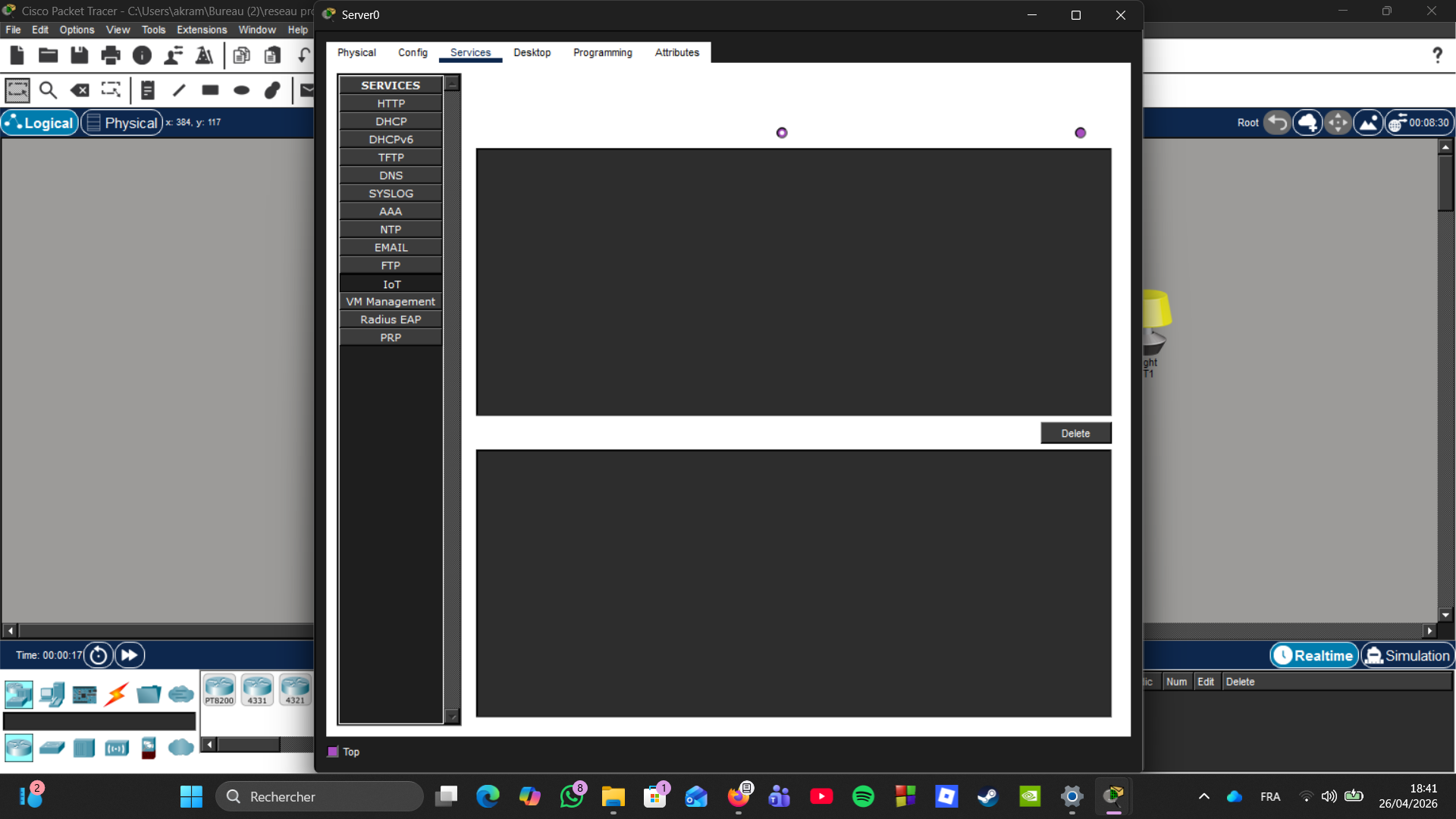Click the services list scroll-up arrow

point(453,84)
